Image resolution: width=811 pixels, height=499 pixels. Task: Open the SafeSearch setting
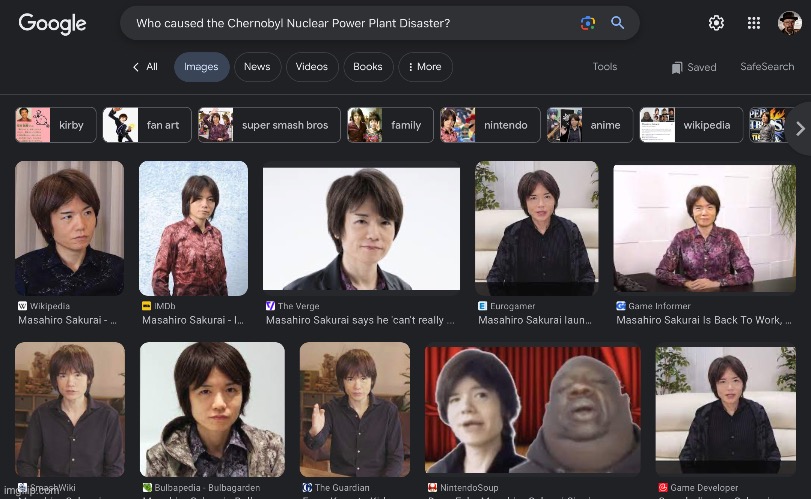point(767,67)
